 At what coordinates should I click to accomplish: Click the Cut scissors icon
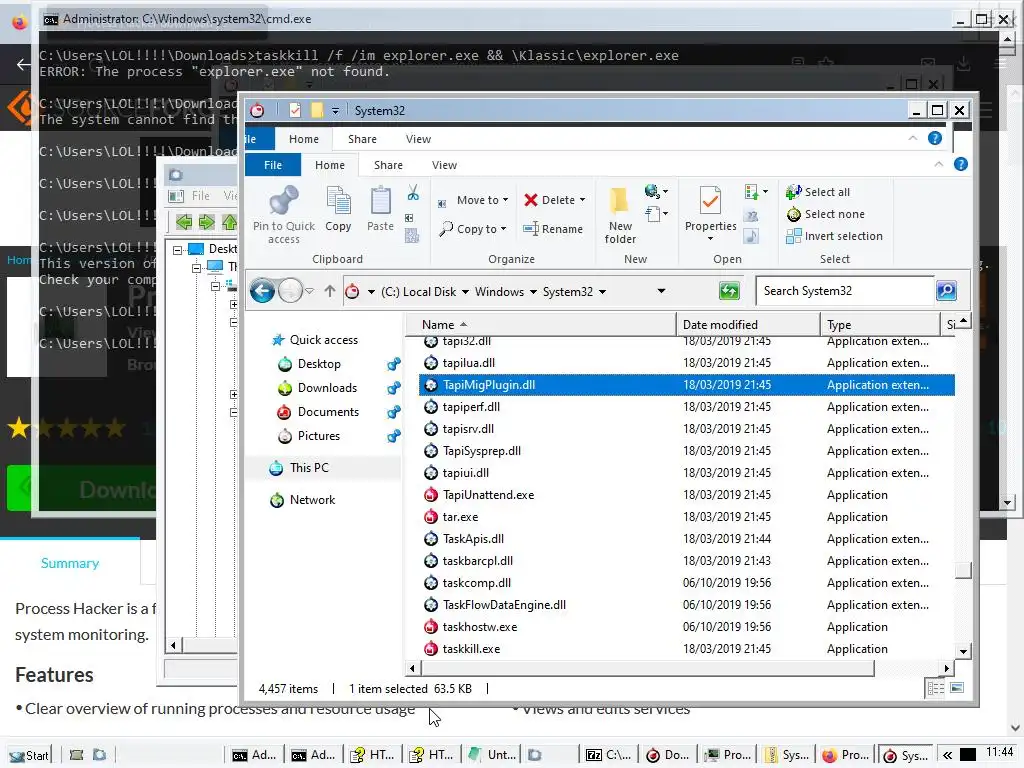pyautogui.click(x=413, y=193)
